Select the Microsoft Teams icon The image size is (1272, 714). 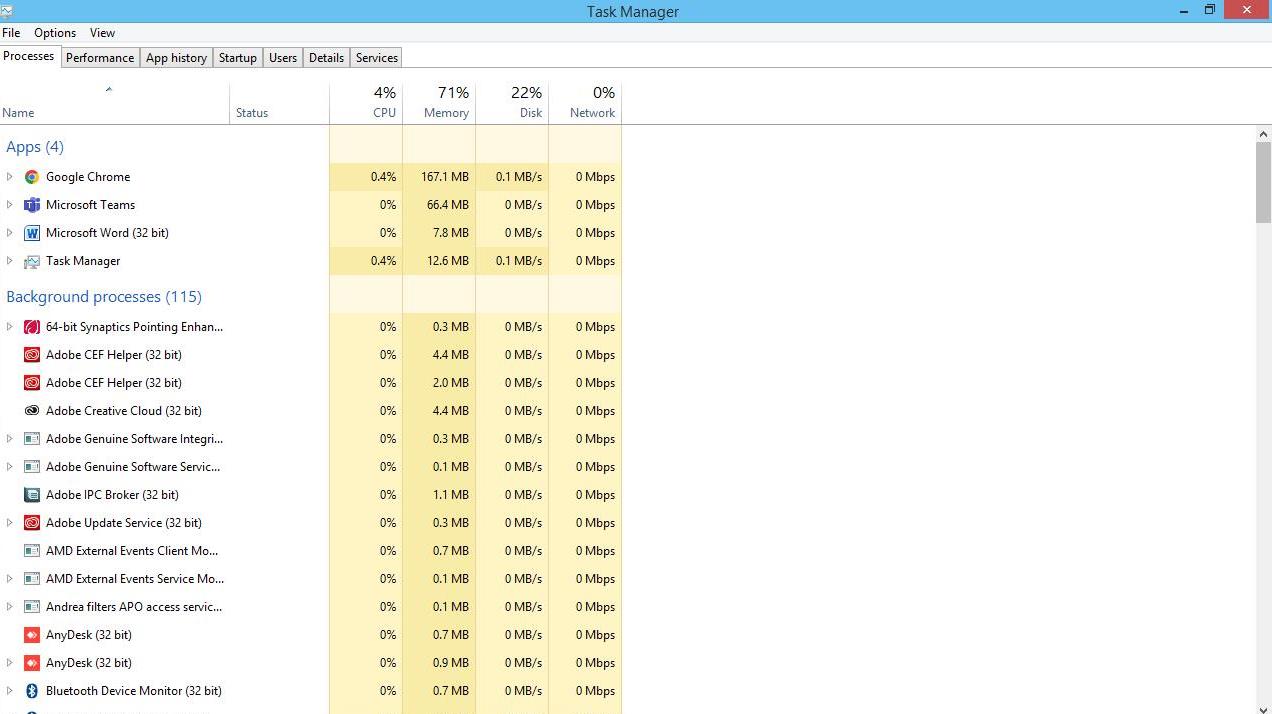point(32,205)
